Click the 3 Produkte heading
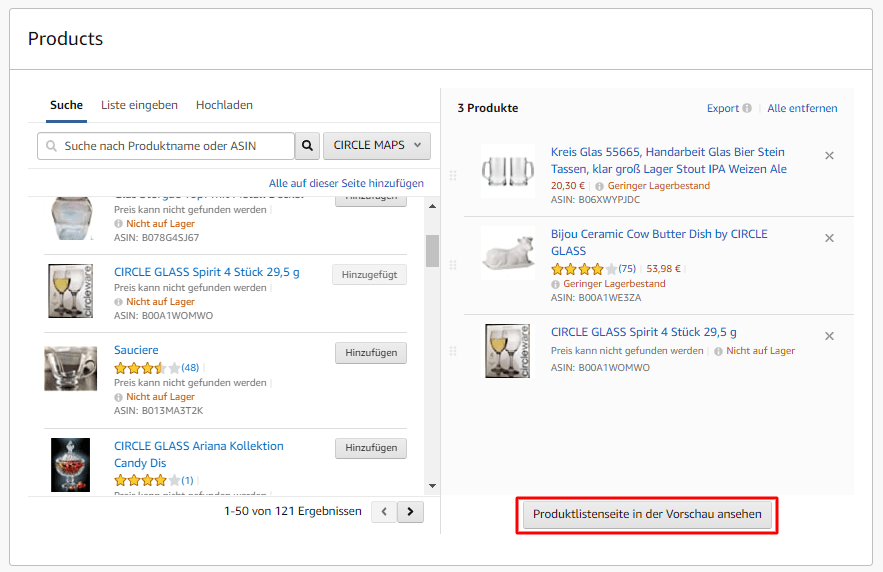Image resolution: width=883 pixels, height=572 pixels. click(488, 108)
